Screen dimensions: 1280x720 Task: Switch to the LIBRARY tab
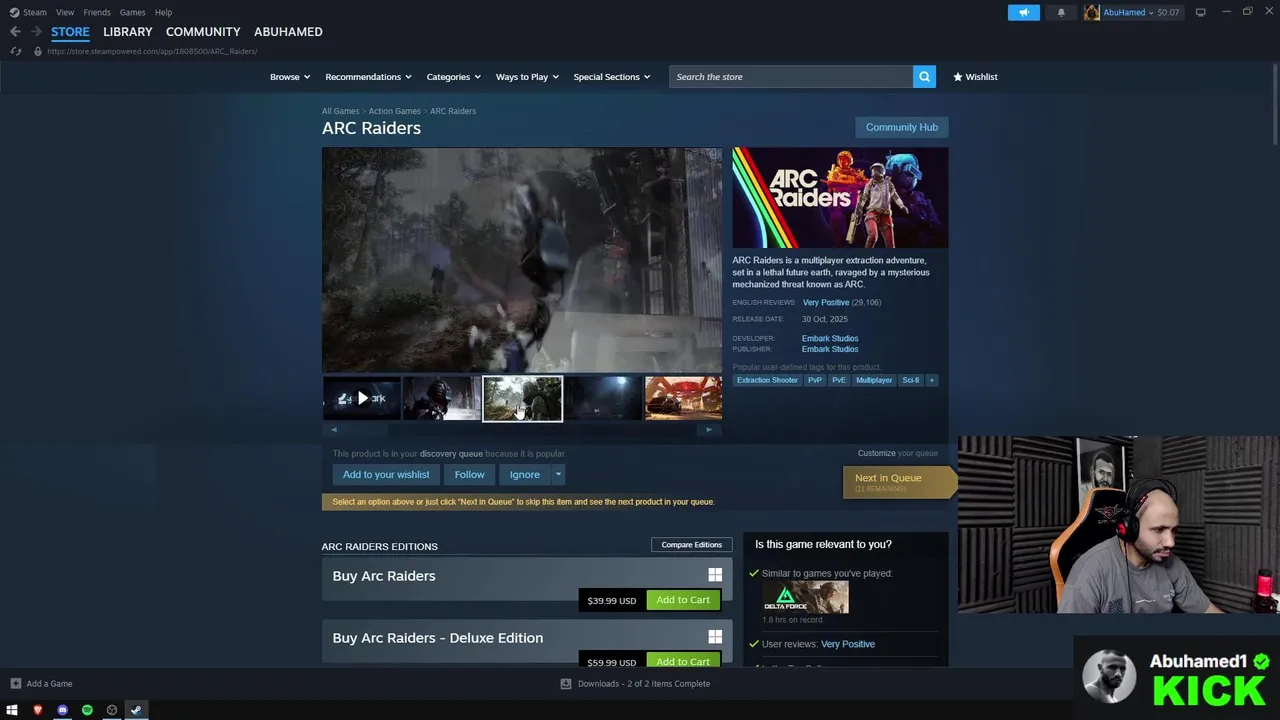128,32
